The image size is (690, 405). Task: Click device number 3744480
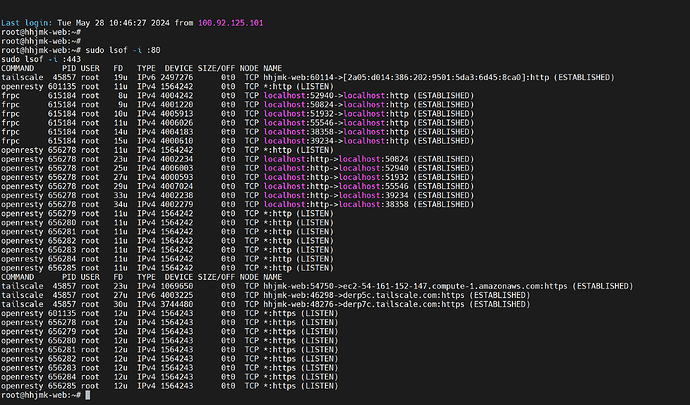(176, 304)
